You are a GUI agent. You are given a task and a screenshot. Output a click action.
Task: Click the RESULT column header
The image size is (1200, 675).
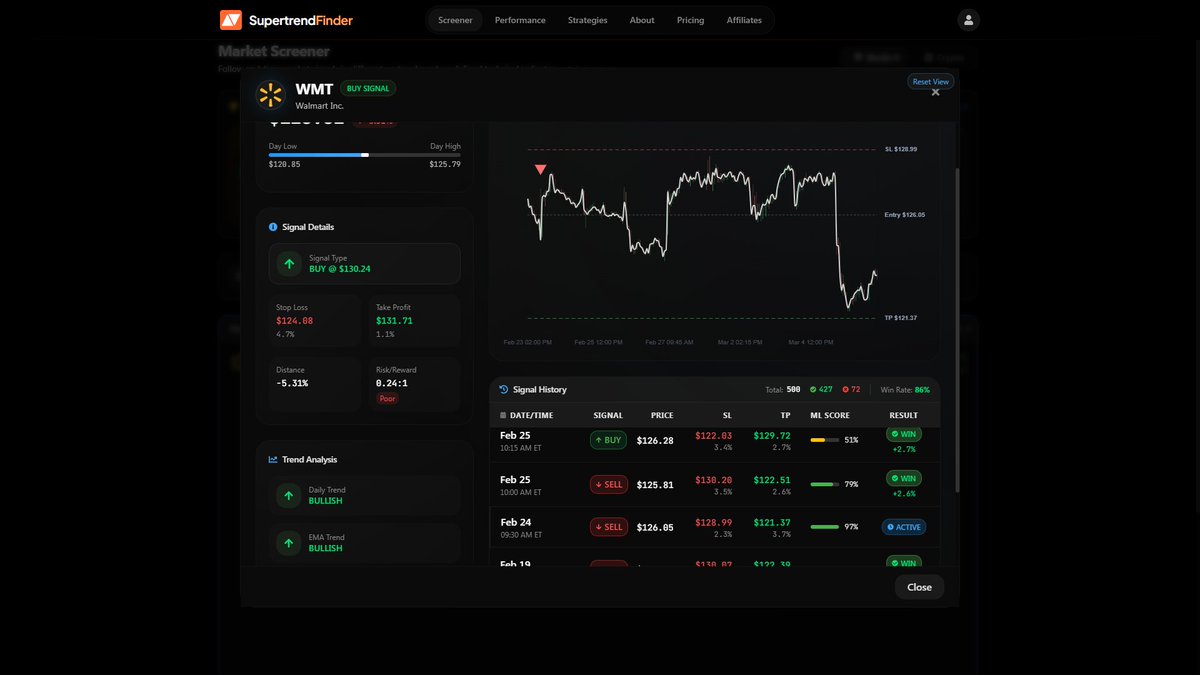903,415
